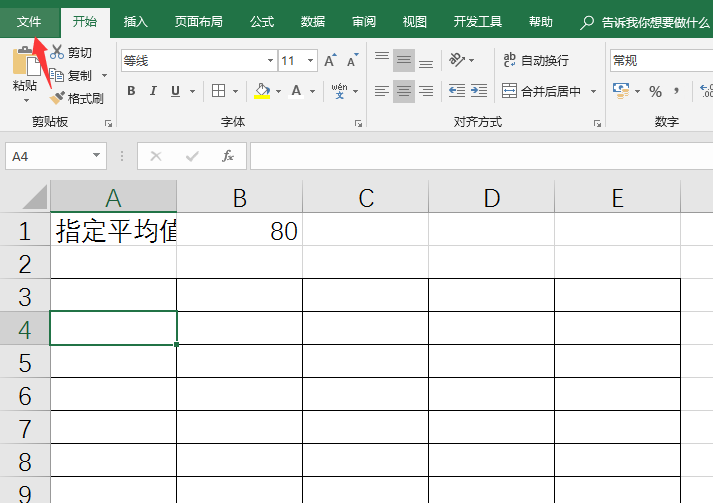Image resolution: width=713 pixels, height=503 pixels.
Task: Click the accounting number format icon
Action: tap(621, 91)
